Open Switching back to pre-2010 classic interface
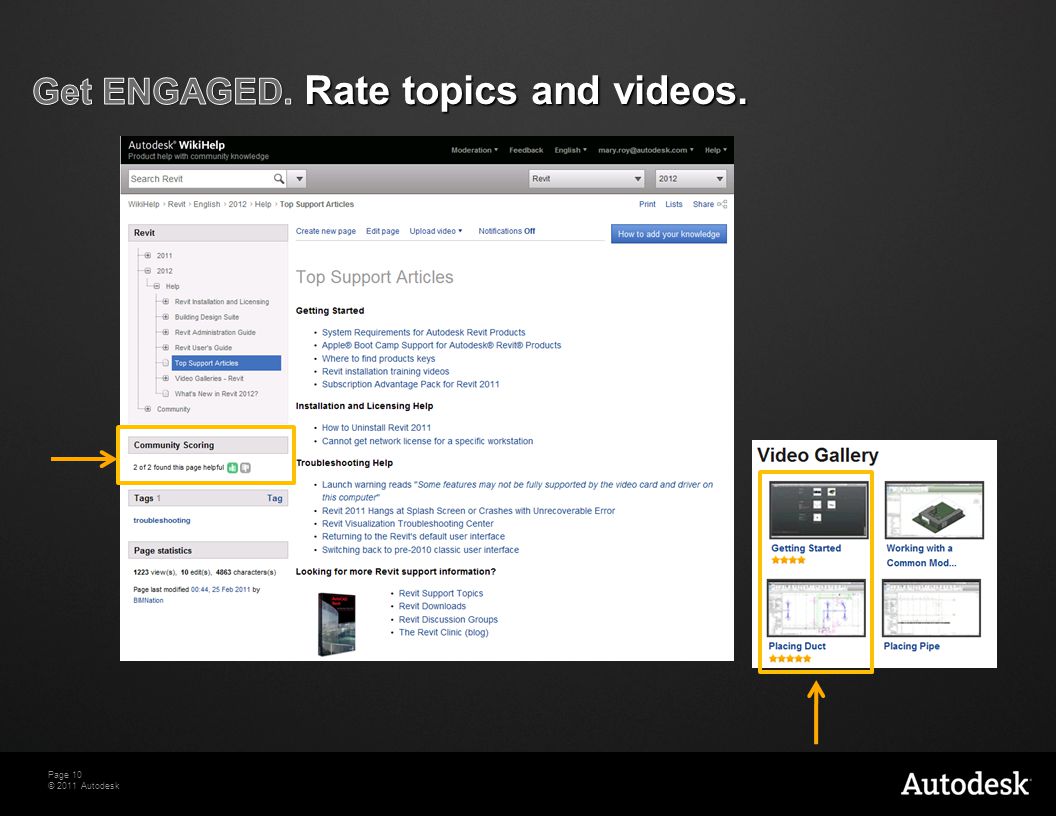 420,550
